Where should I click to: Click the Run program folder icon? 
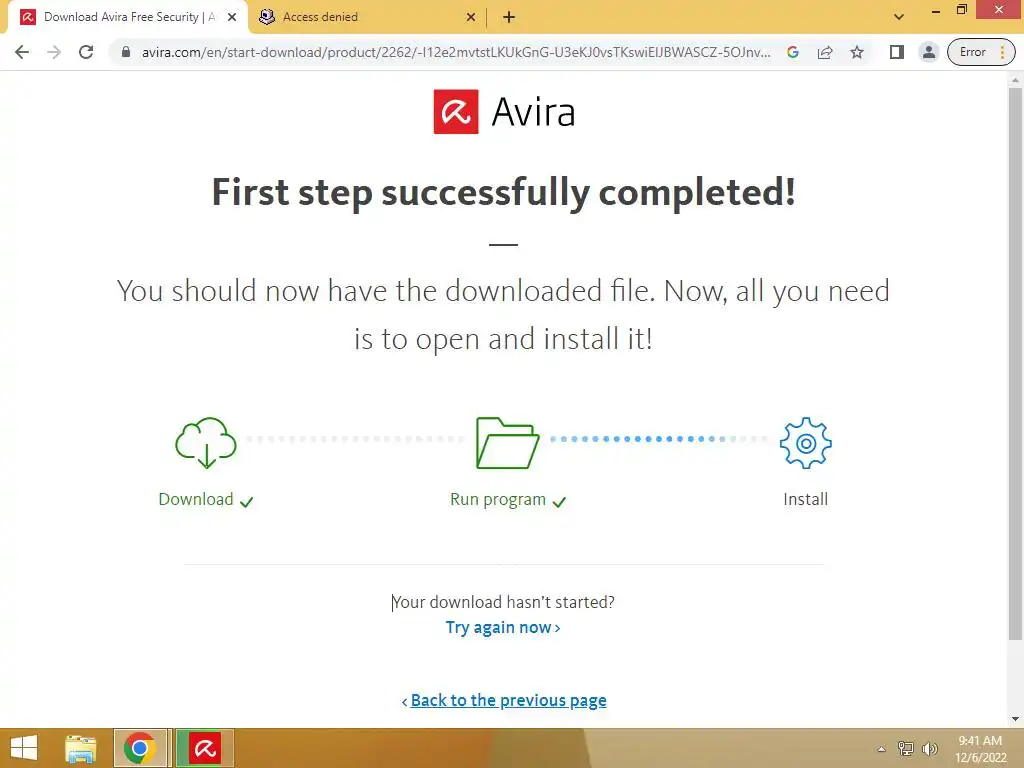coord(507,443)
